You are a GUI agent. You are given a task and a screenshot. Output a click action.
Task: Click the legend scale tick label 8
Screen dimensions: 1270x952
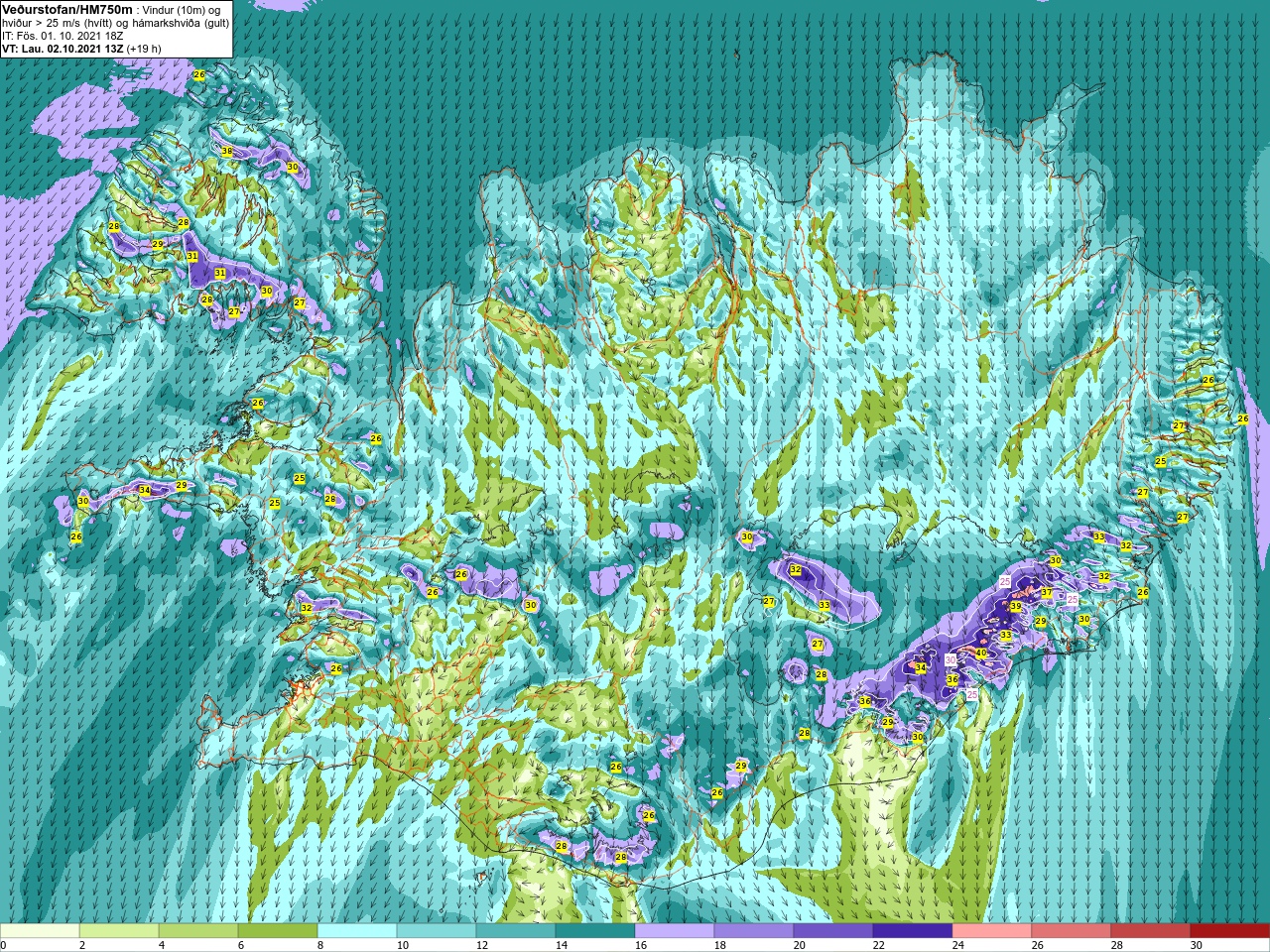pos(320,945)
